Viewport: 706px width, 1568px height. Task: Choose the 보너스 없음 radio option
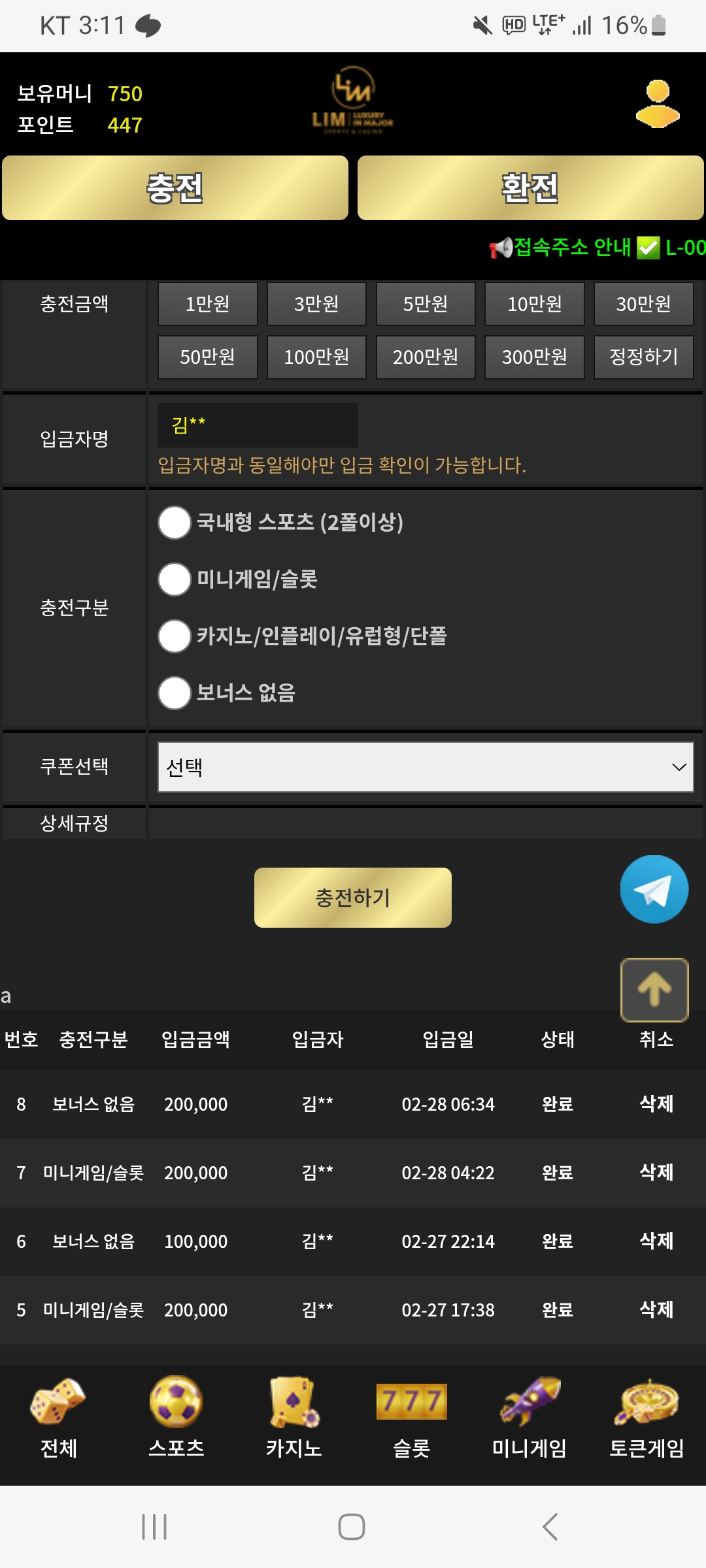[175, 693]
